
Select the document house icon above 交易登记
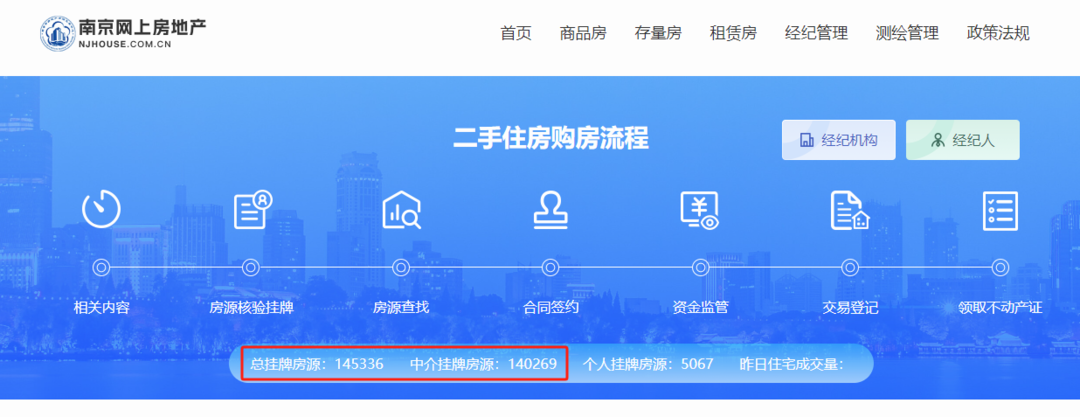[850, 210]
